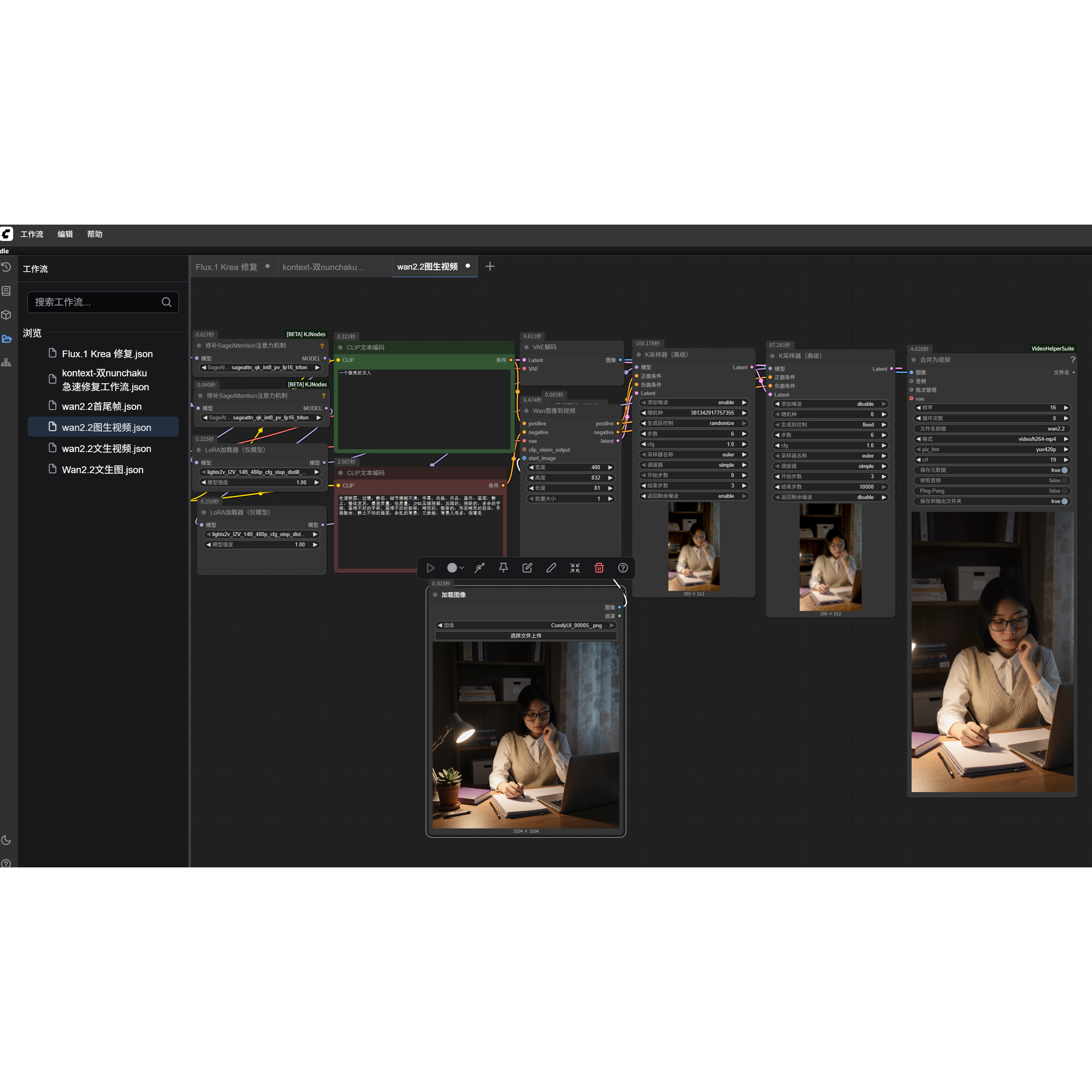
Task: Open wan2.2首尾帧.json workflow
Action: (102, 406)
